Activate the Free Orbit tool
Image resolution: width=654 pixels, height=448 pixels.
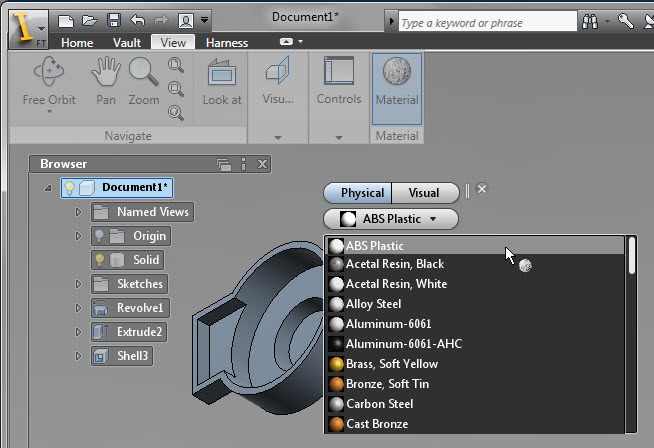[x=49, y=80]
